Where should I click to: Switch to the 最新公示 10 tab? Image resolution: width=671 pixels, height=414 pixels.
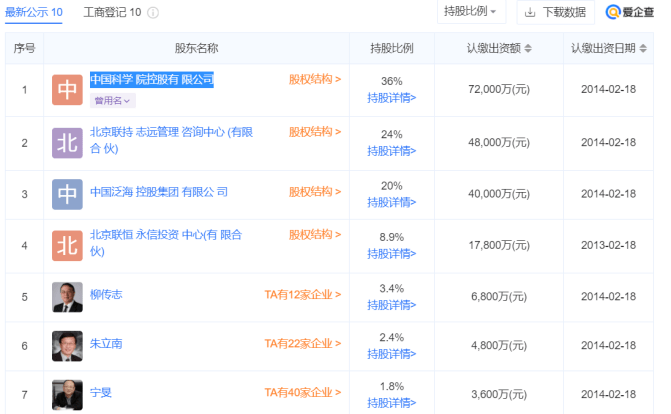pyautogui.click(x=34, y=12)
